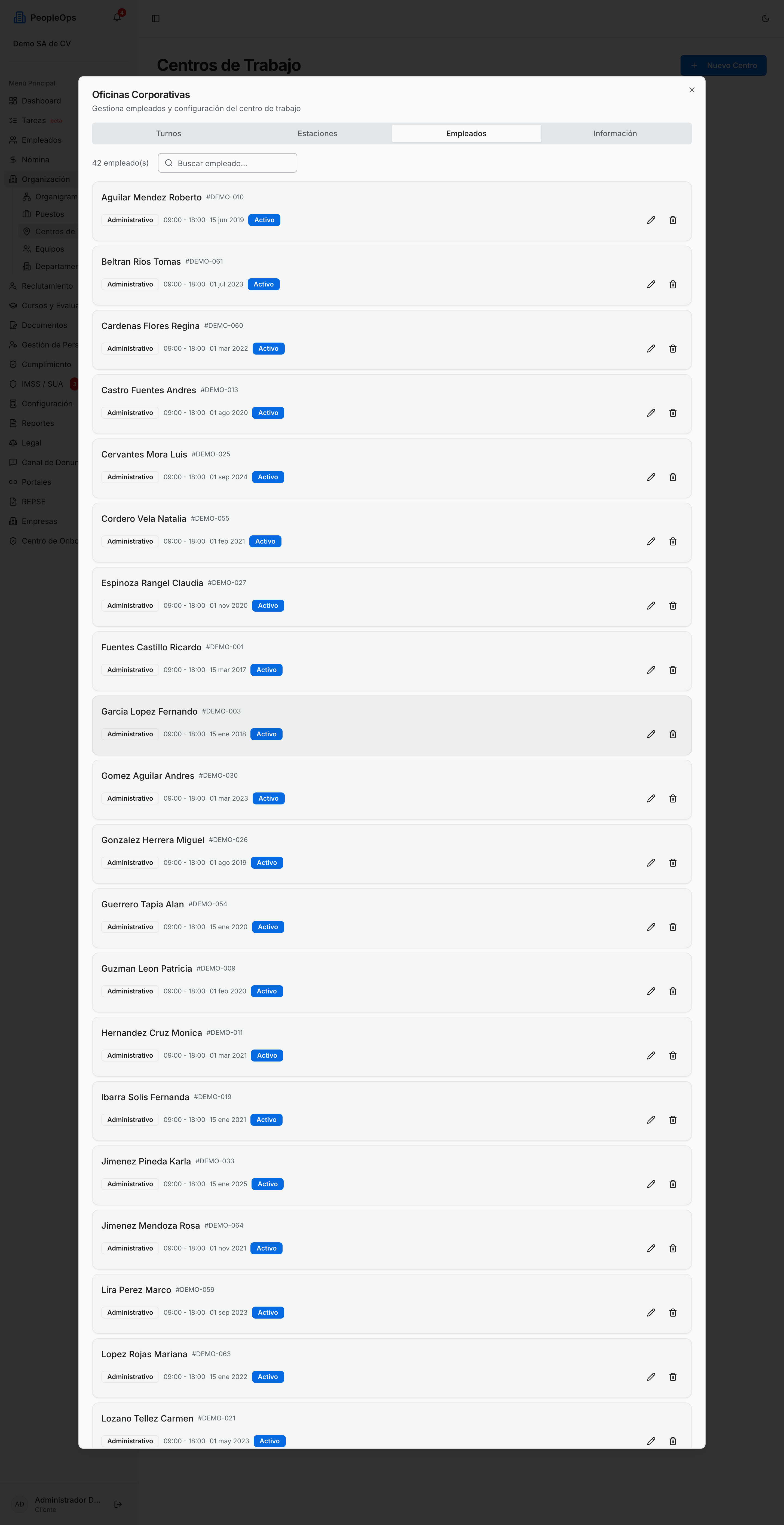This screenshot has width=784, height=1525.
Task: Collapse the sidebar panel toggle
Action: tap(156, 18)
